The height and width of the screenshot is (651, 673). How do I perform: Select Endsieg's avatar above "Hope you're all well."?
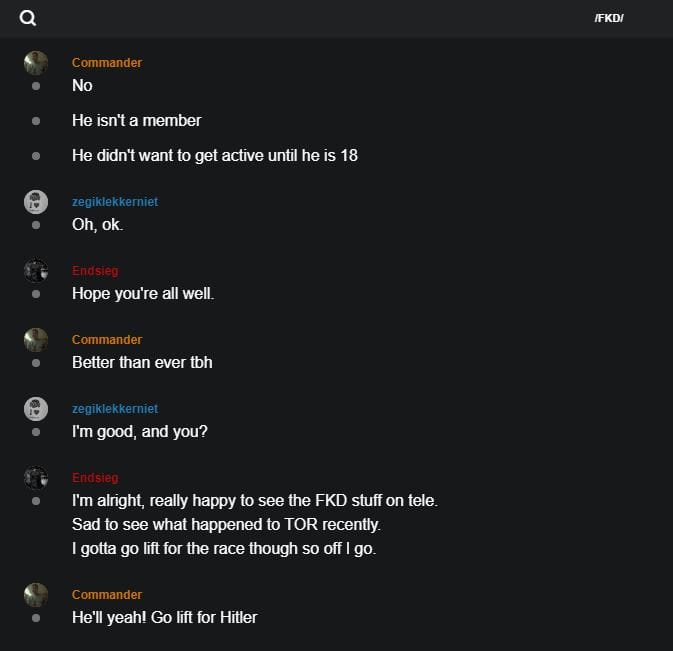point(36,271)
